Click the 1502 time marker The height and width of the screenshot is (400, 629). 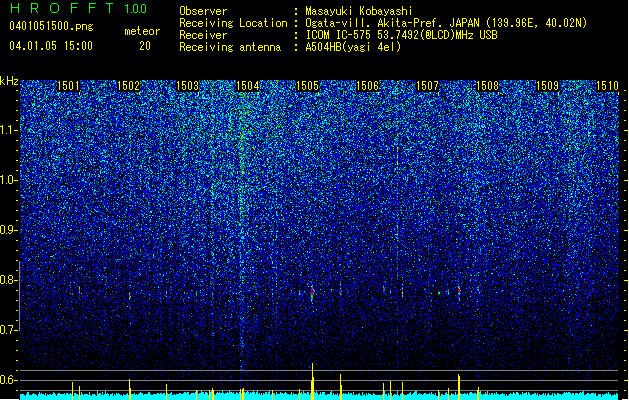128,86
